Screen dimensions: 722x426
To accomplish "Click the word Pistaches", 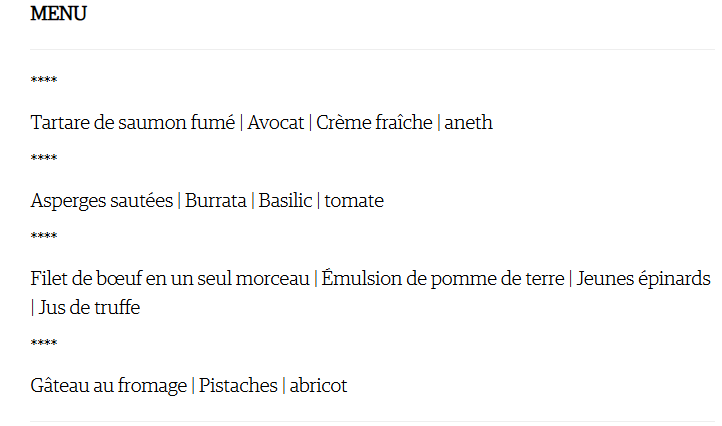I will click(238, 385).
